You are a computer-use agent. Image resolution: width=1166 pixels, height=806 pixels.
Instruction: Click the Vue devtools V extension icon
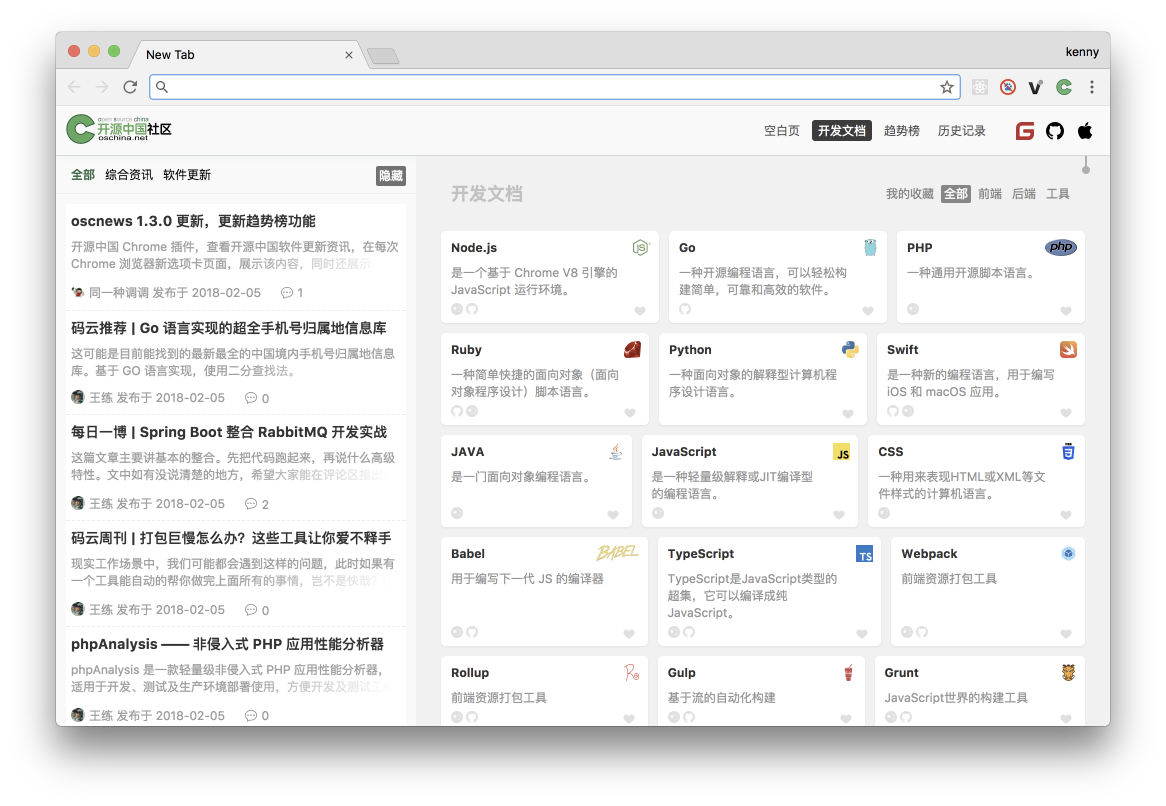(1035, 87)
